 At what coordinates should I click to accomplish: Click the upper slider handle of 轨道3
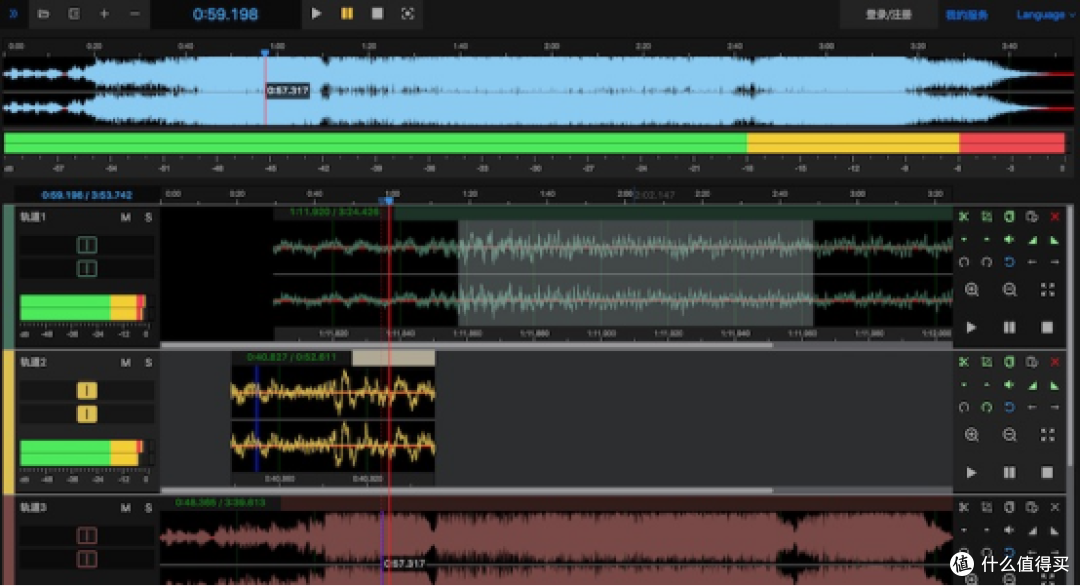tap(87, 535)
